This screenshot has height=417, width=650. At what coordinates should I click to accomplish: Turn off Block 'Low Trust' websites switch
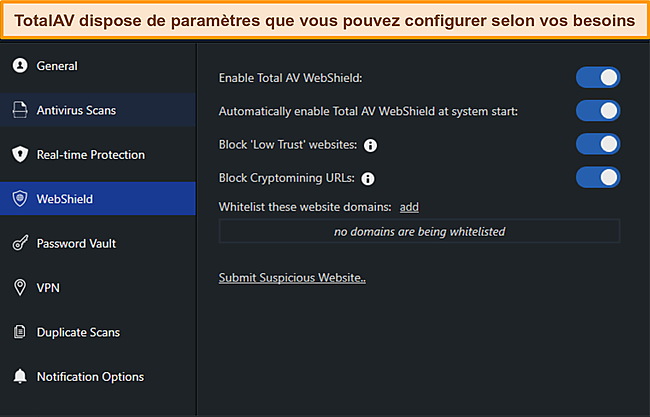pyautogui.click(x=598, y=144)
